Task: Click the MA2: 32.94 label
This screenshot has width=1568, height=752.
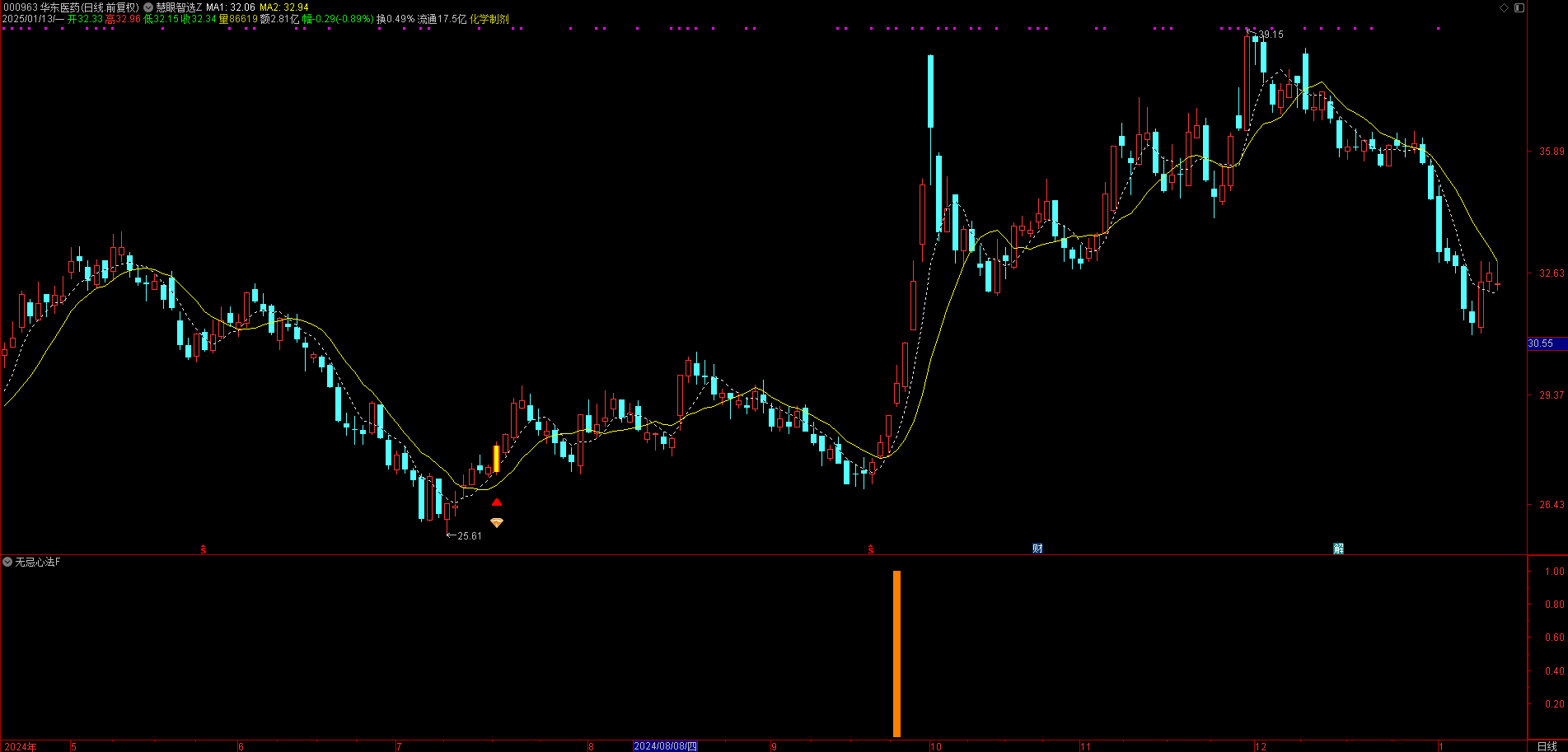Action: coord(284,7)
